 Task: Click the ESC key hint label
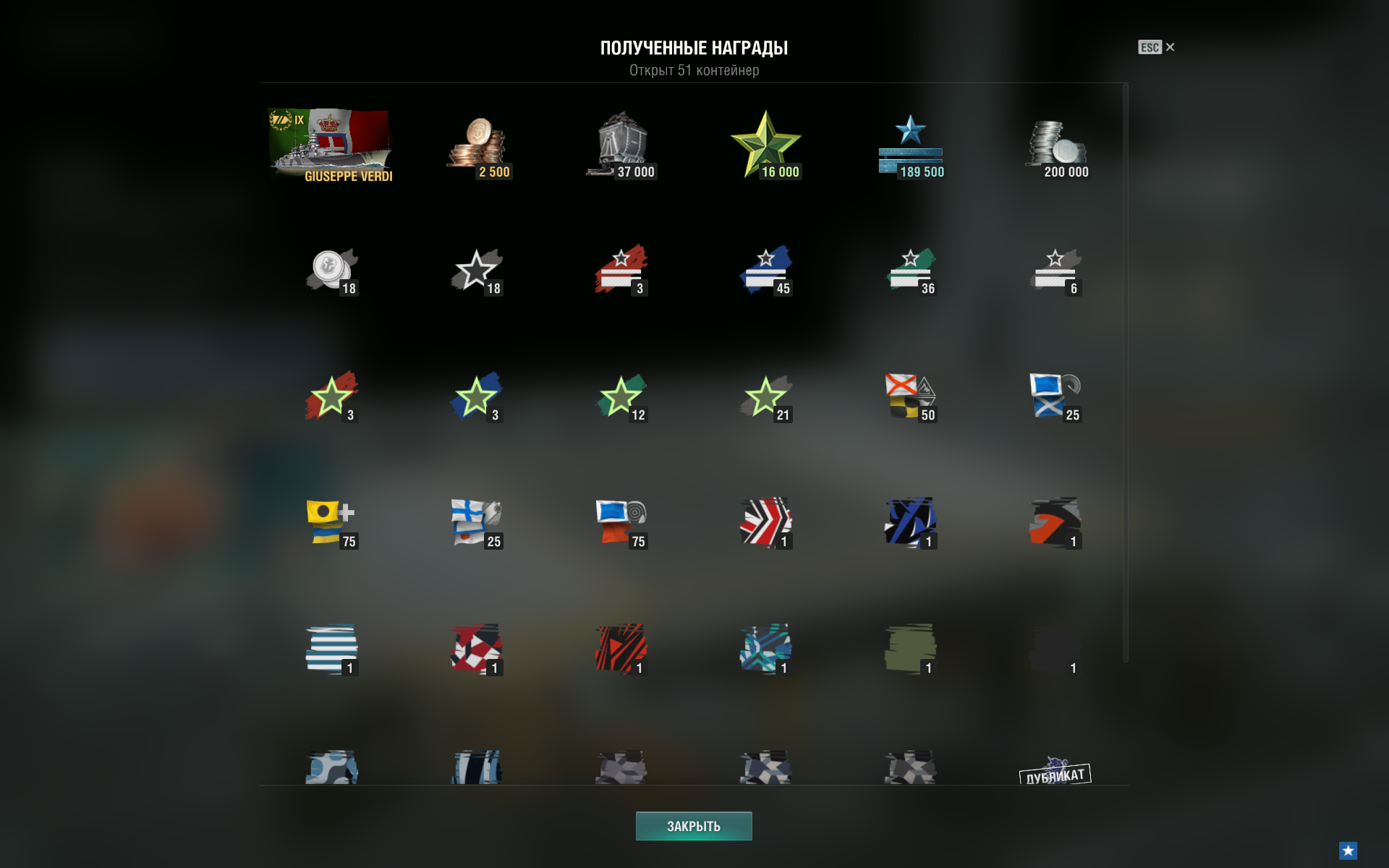[x=1150, y=47]
